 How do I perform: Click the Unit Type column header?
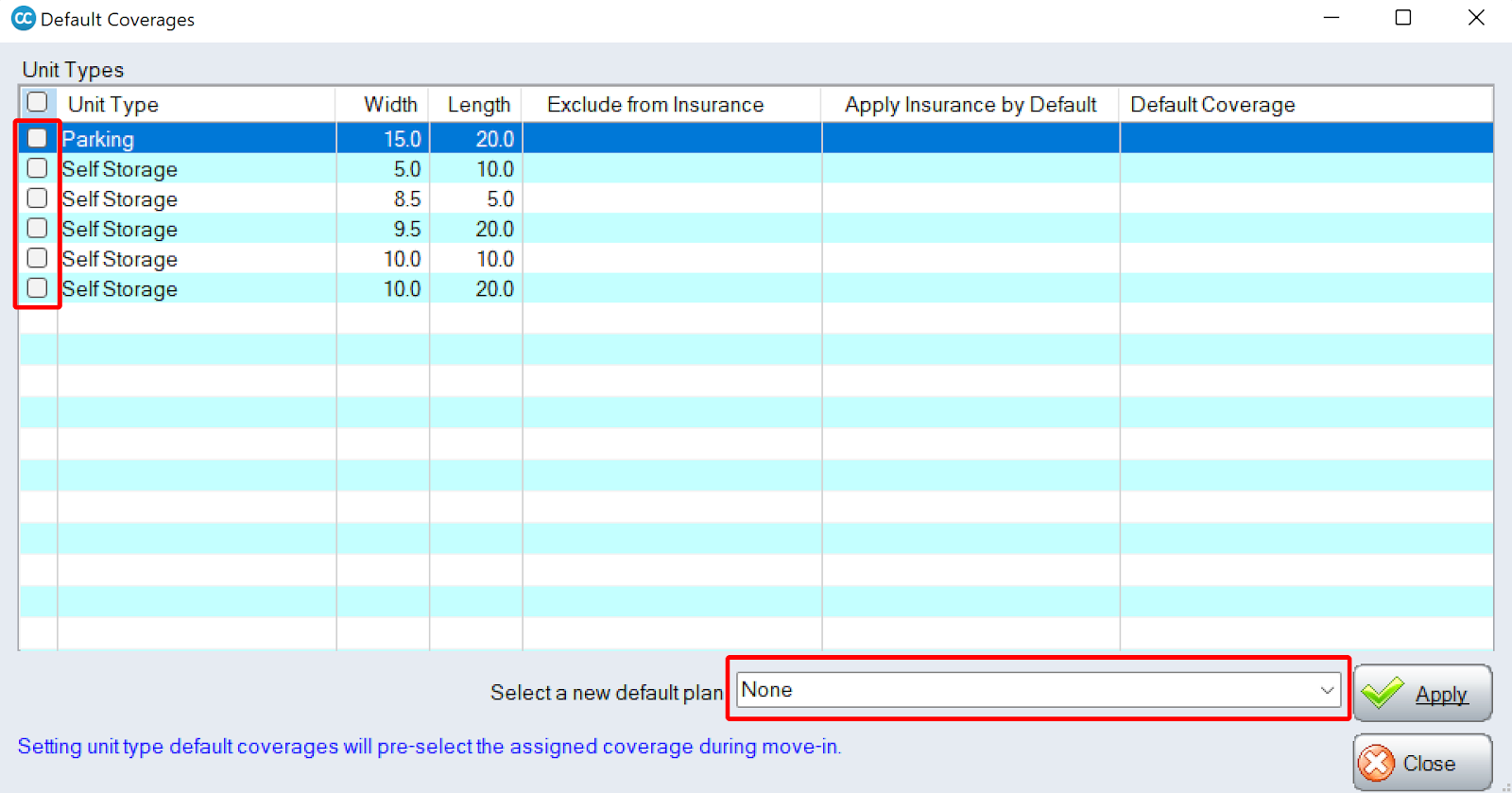(196, 104)
